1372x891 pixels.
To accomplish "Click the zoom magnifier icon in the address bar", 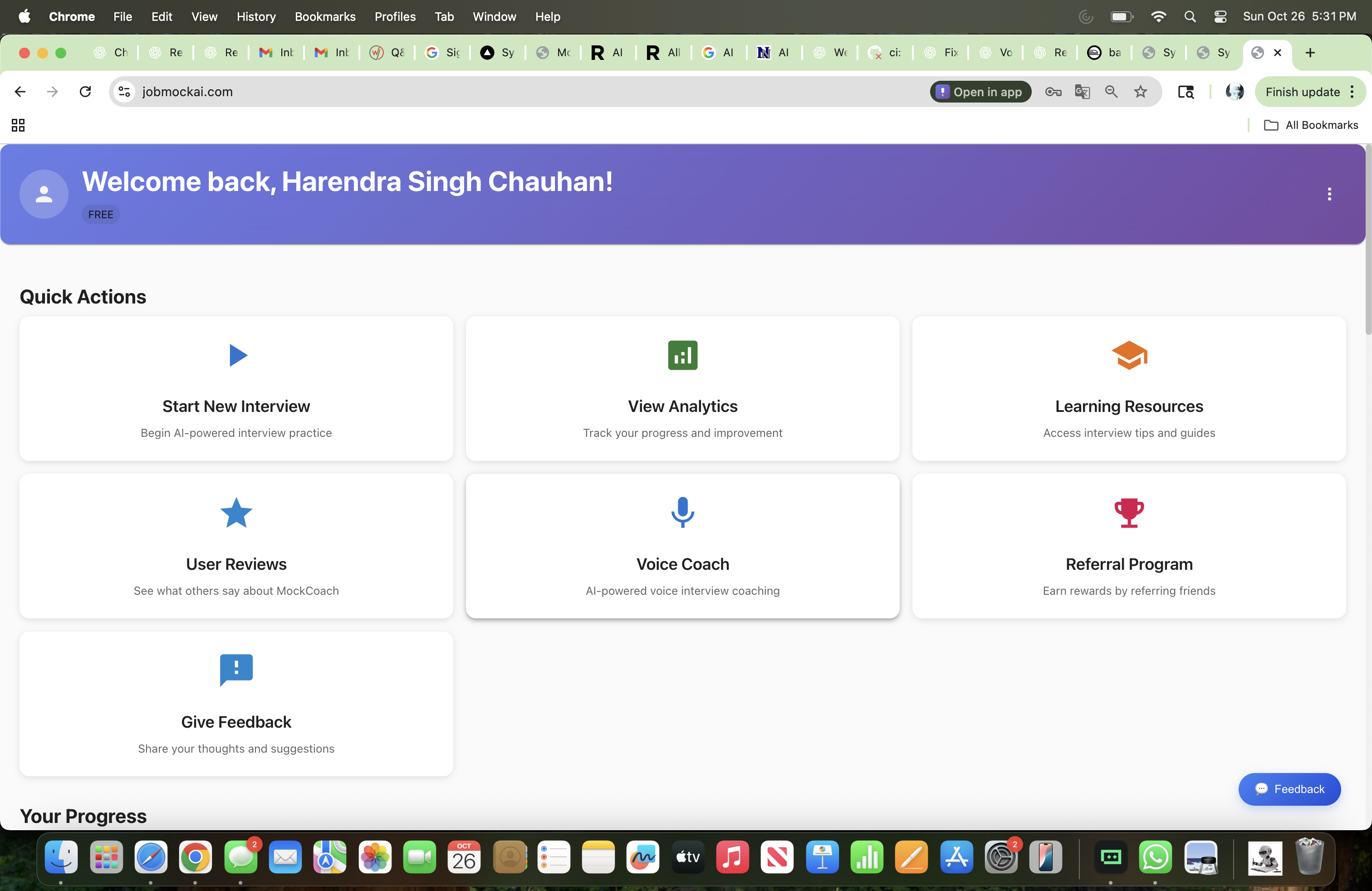I will pyautogui.click(x=1112, y=92).
